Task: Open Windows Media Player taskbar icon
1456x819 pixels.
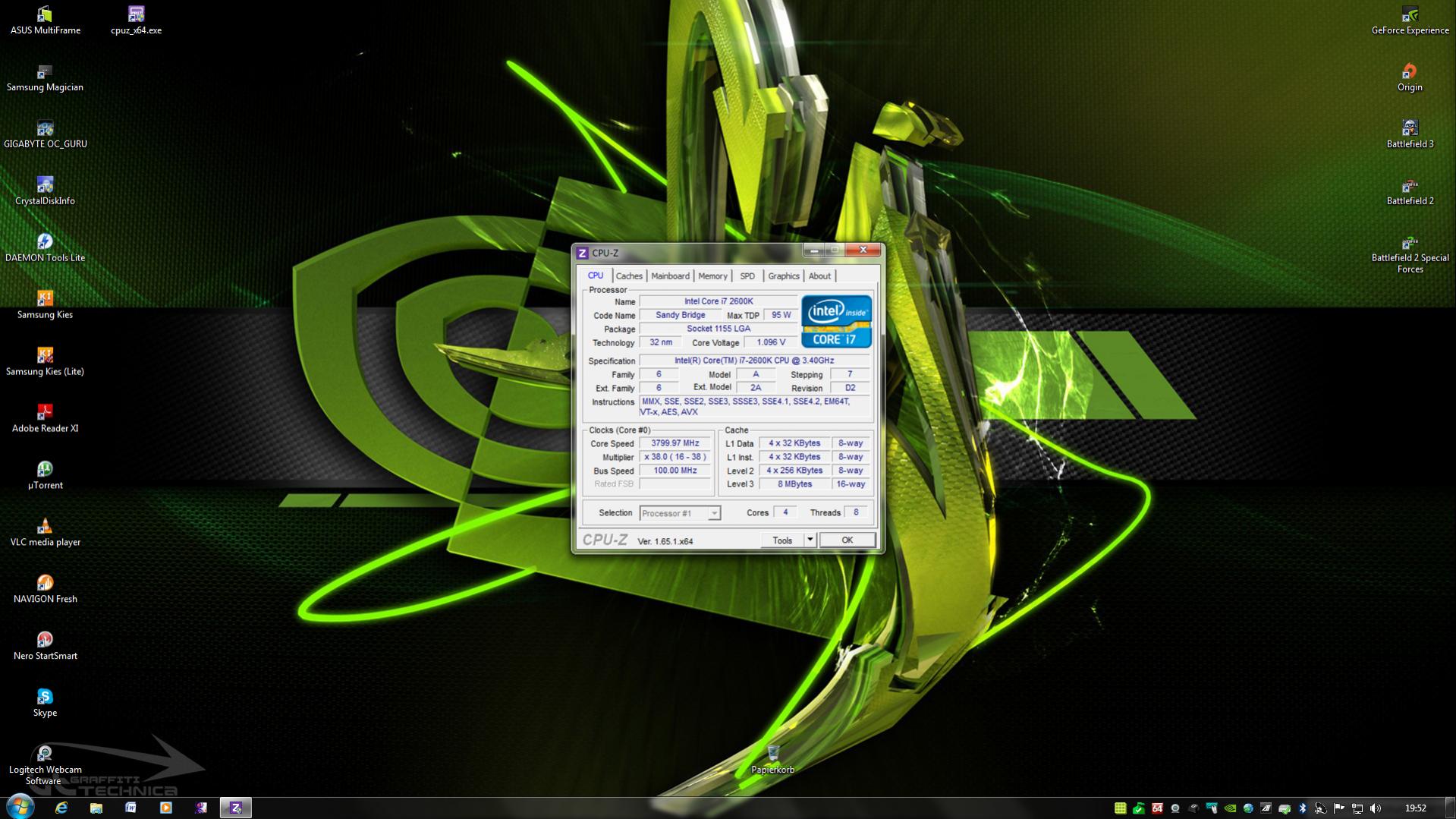Action: [x=166, y=808]
